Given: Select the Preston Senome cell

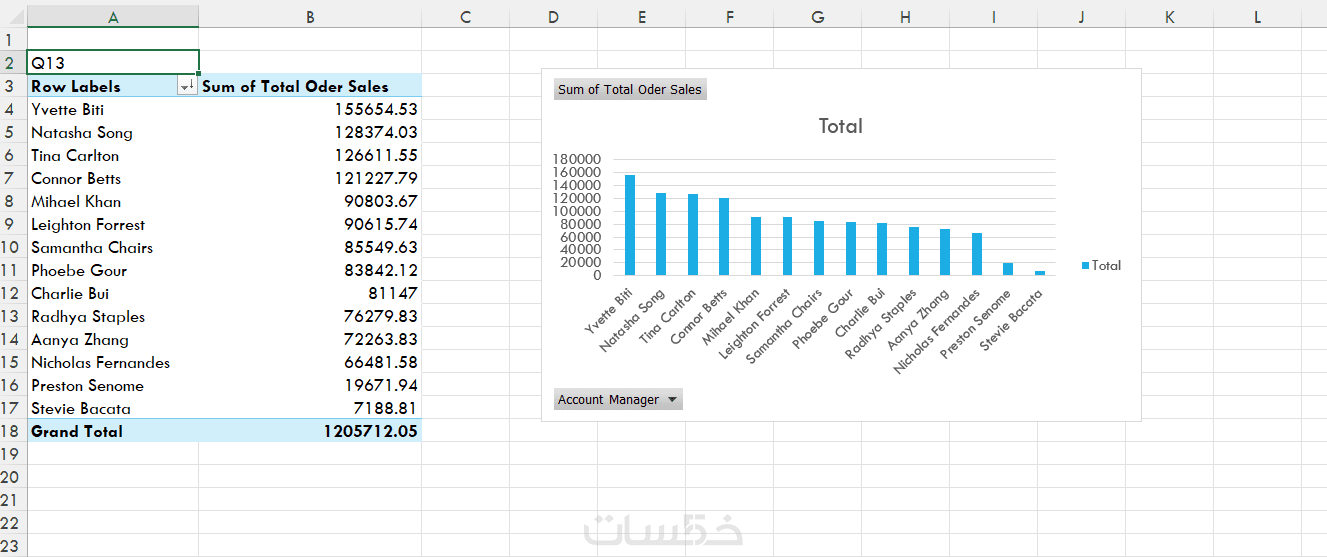Looking at the screenshot, I should tap(113, 385).
